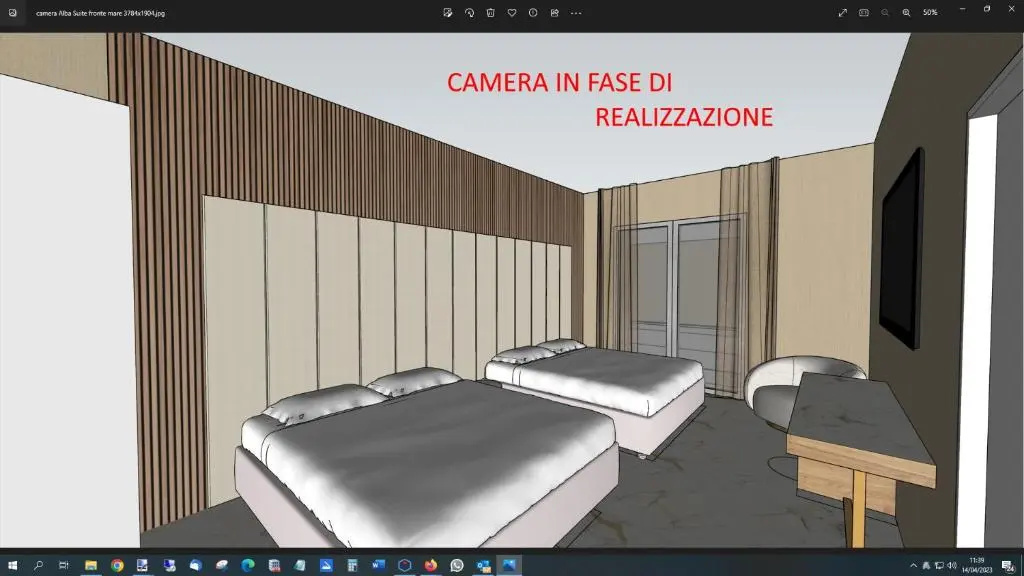This screenshot has height=576, width=1024.
Task: Open taskbar Search
Action: click(x=39, y=566)
